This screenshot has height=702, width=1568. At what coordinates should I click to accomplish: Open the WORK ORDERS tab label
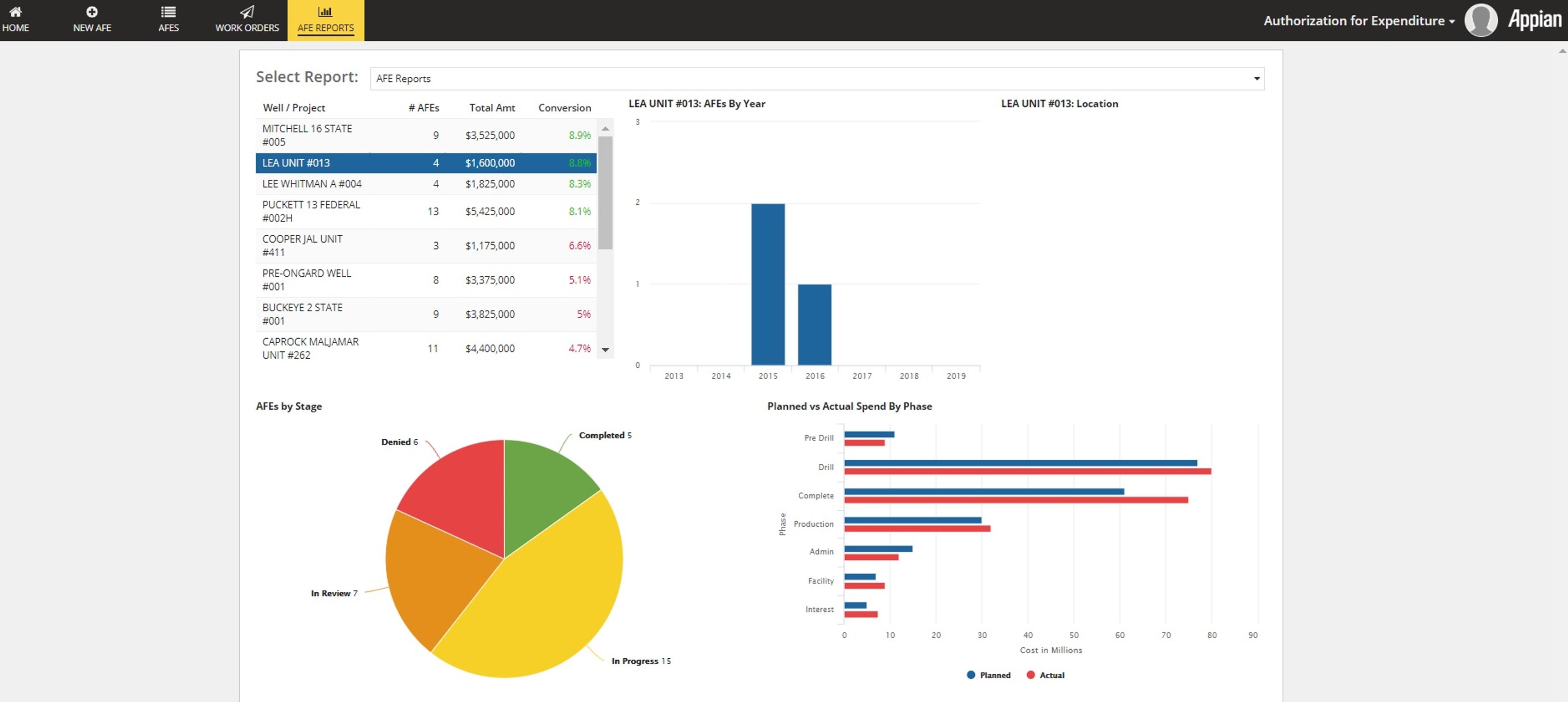[247, 28]
